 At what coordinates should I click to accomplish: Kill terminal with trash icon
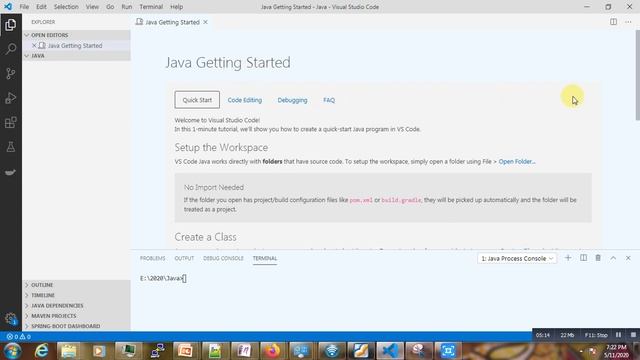(x=598, y=258)
